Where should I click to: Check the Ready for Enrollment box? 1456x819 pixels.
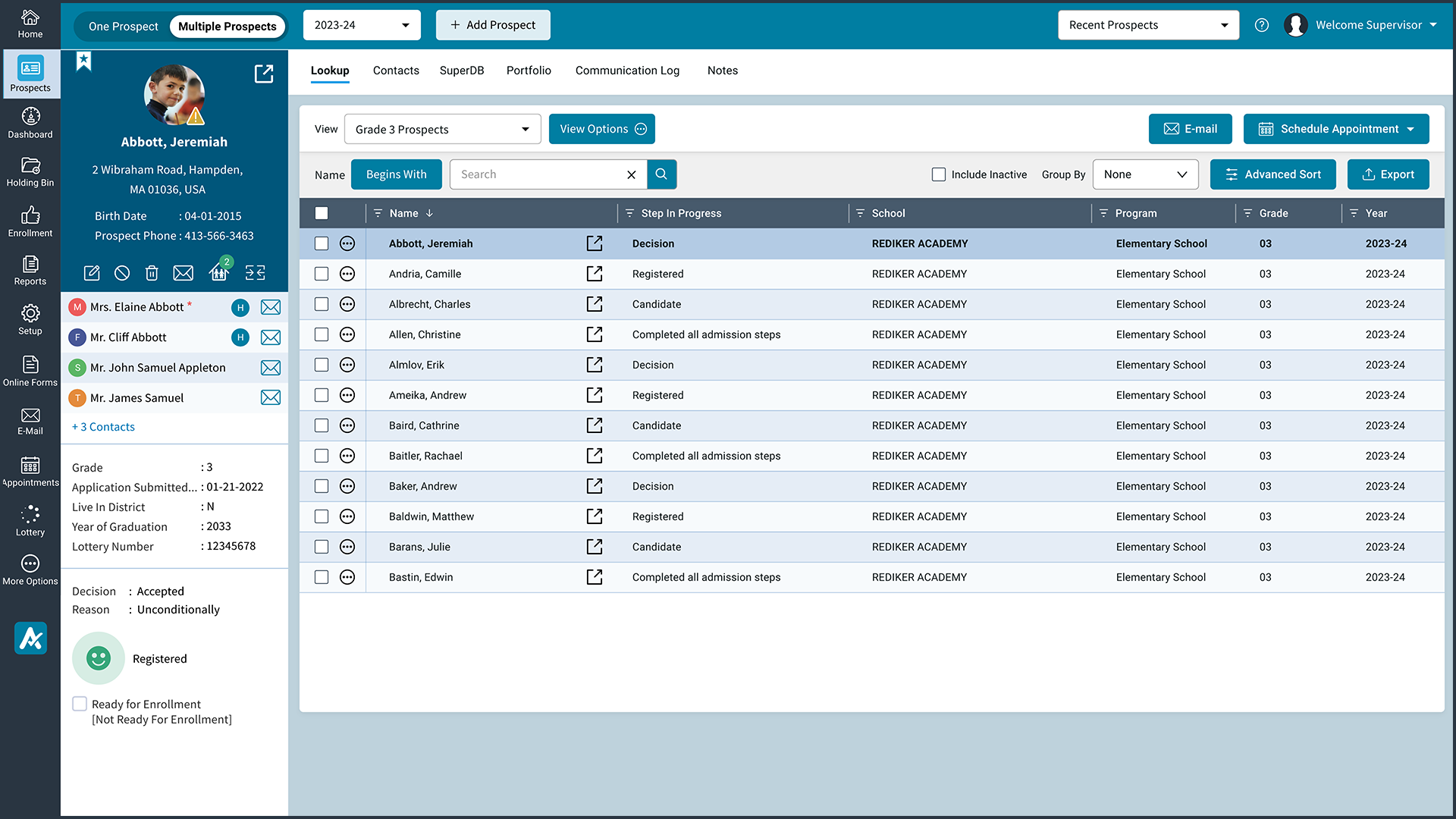[x=80, y=704]
